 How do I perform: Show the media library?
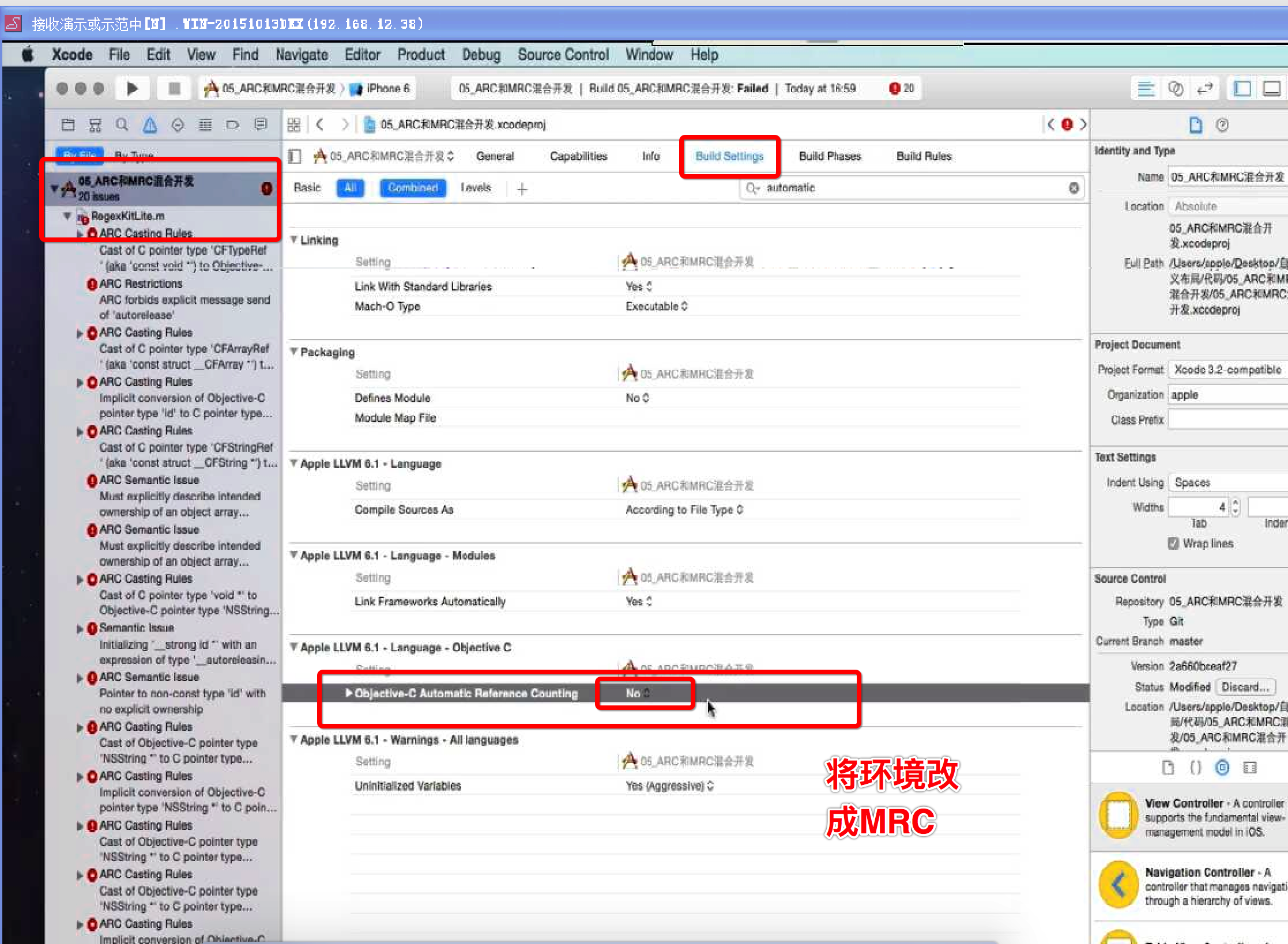coord(1250,768)
